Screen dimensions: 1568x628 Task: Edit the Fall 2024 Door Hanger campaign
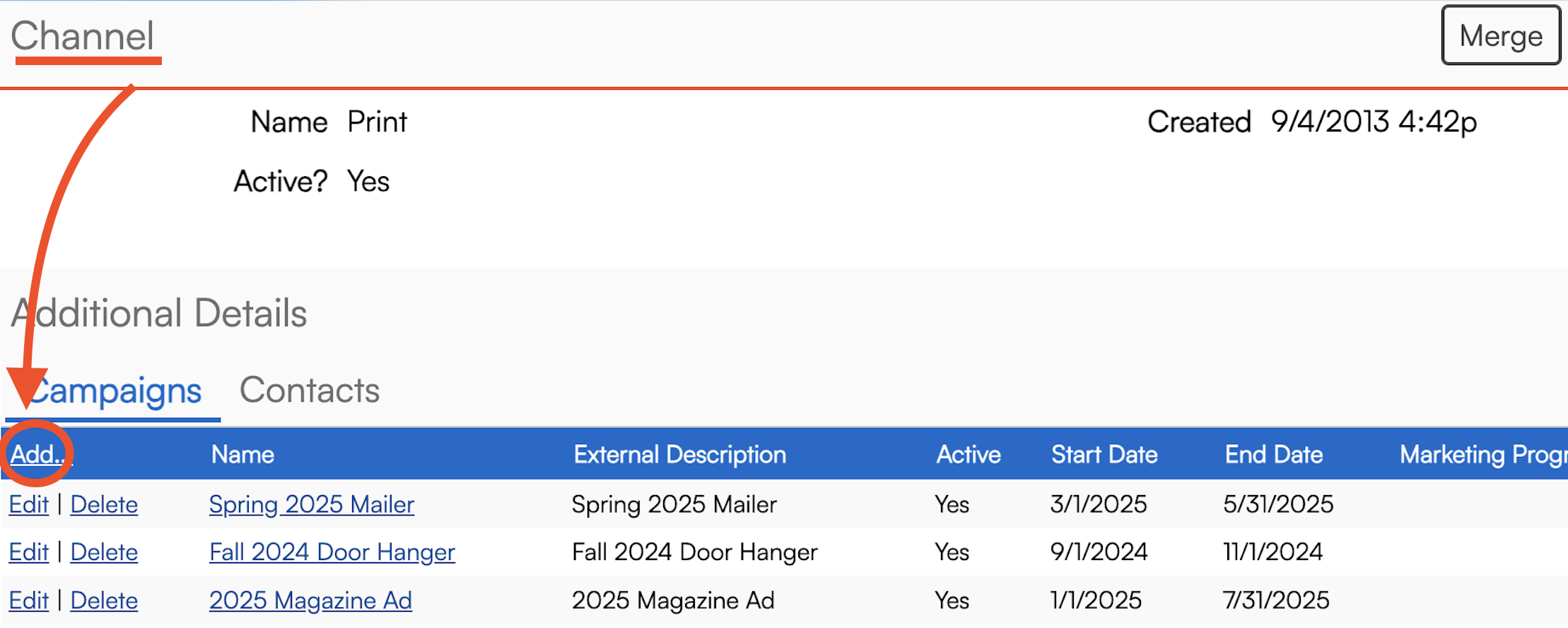click(29, 552)
